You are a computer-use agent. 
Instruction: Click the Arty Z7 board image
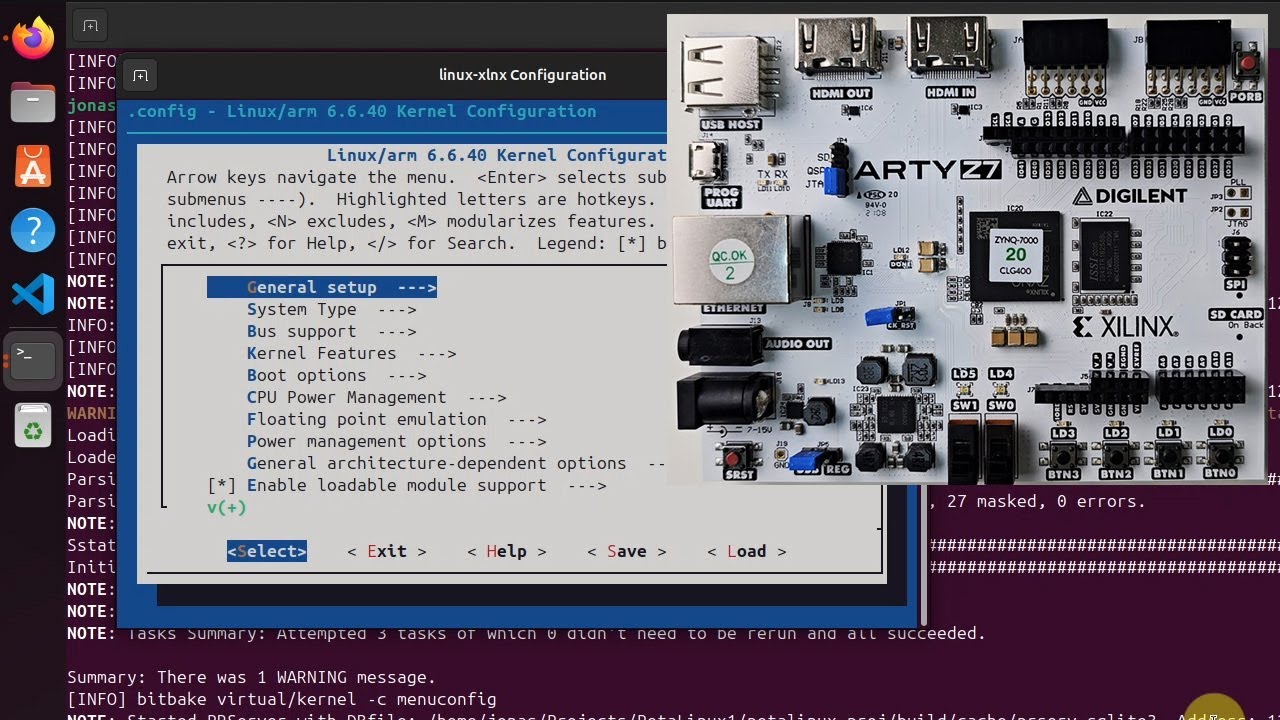pos(966,250)
